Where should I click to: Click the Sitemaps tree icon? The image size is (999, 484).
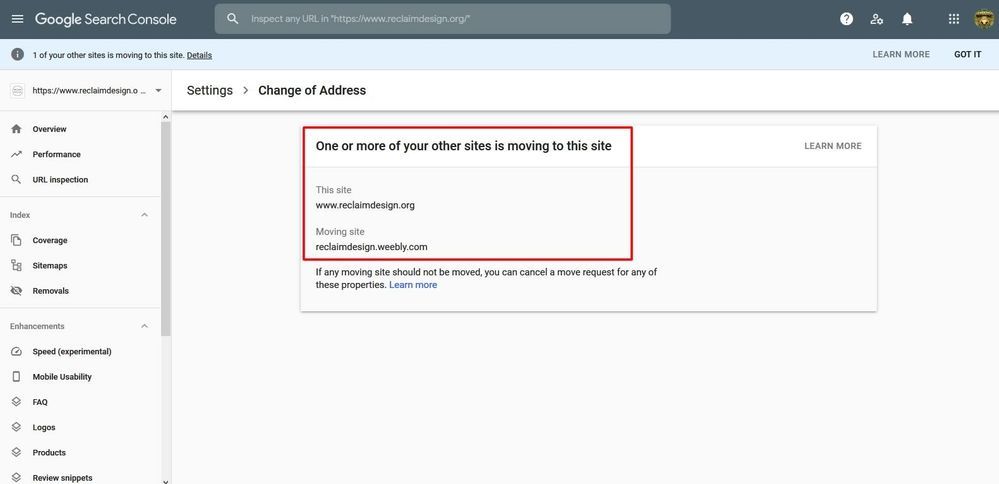17,266
